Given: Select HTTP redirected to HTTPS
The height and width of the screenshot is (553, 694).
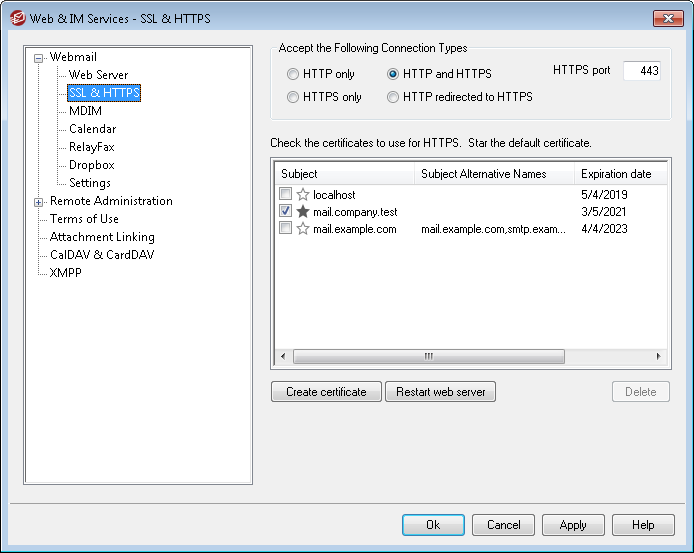Looking at the screenshot, I should (x=393, y=97).
